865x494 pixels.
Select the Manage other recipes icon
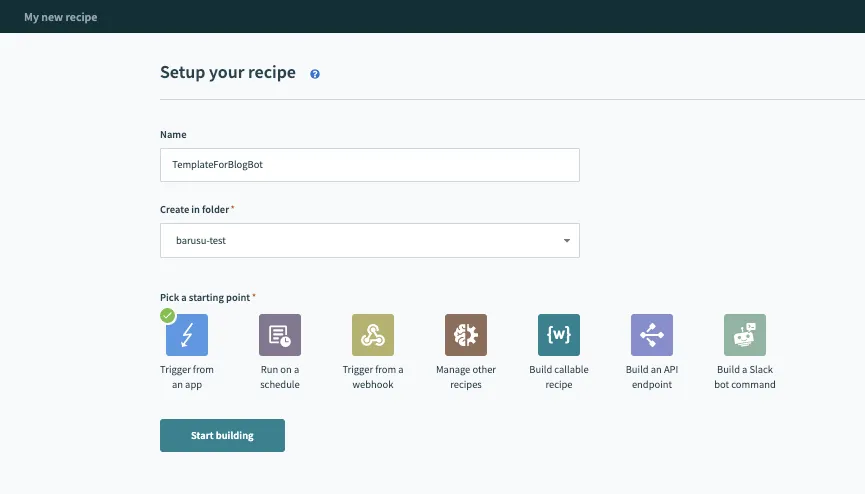pos(466,335)
